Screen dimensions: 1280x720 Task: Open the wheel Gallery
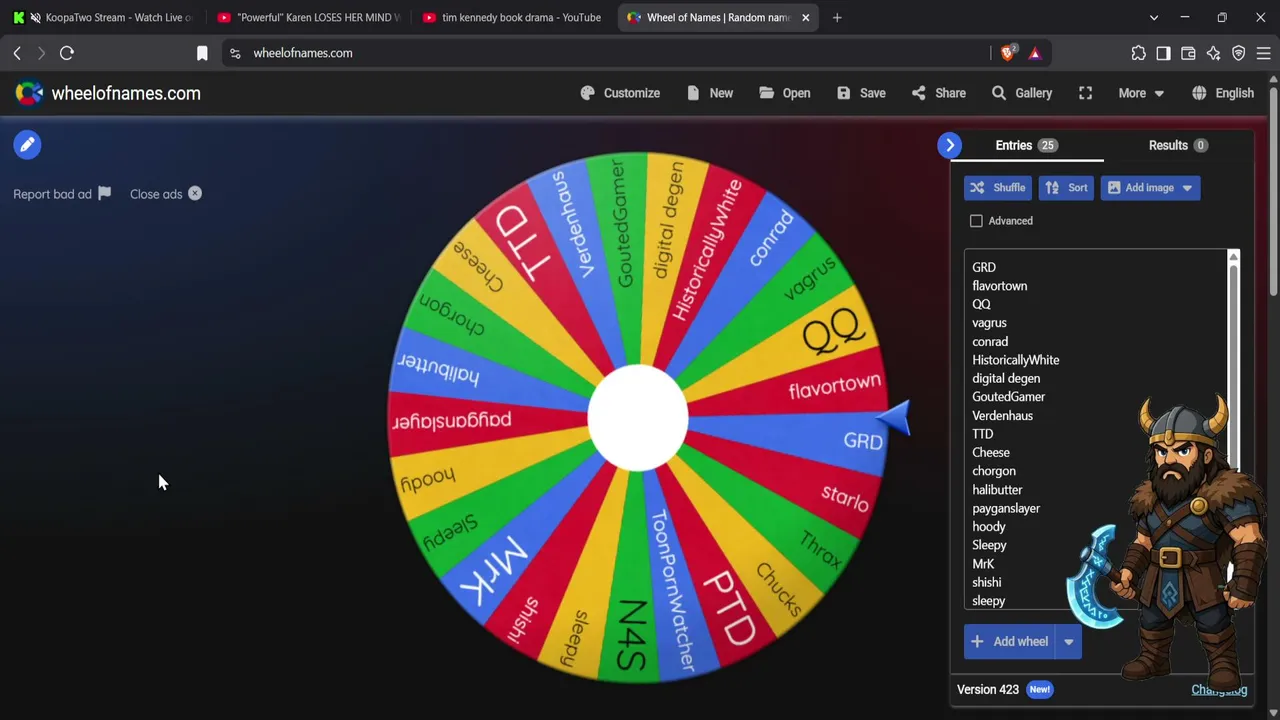coord(1021,93)
